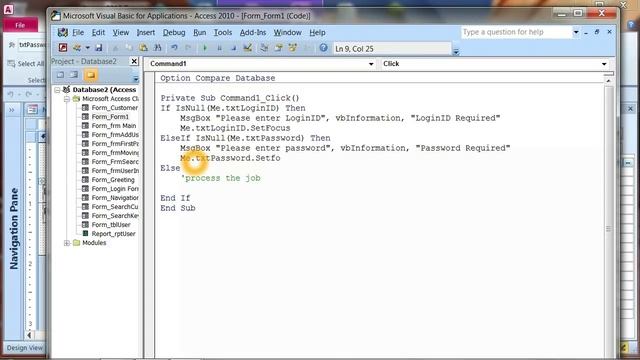Click the 'Type a question for help' box
Viewport: 640px width, 360px height.
[516, 32]
